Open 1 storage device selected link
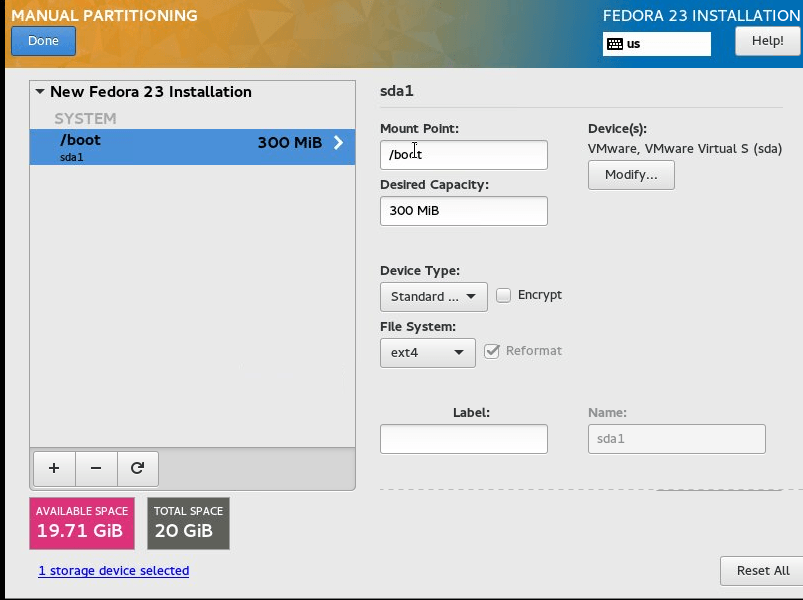This screenshot has height=600, width=803. coord(114,571)
